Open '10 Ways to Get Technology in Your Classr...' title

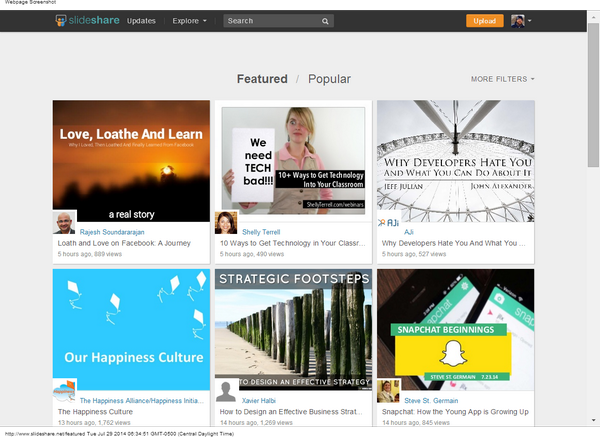pyautogui.click(x=293, y=243)
